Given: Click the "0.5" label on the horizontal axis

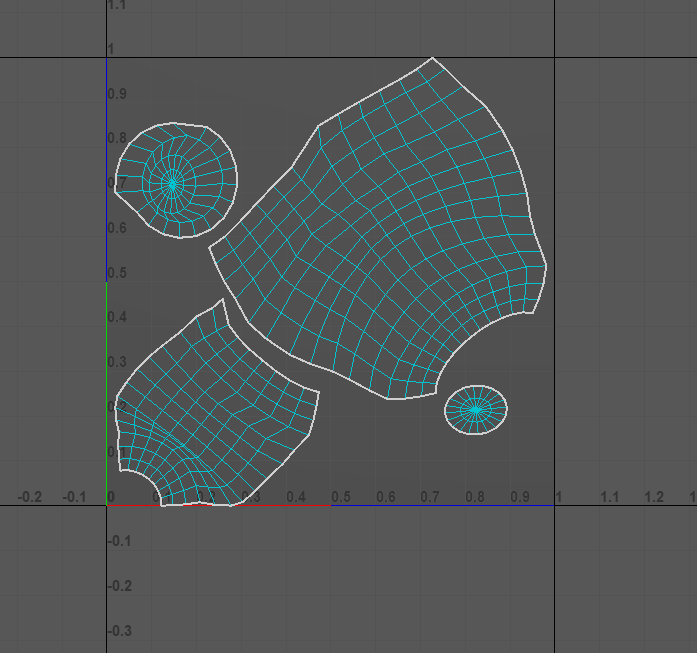Looking at the screenshot, I should (341, 497).
